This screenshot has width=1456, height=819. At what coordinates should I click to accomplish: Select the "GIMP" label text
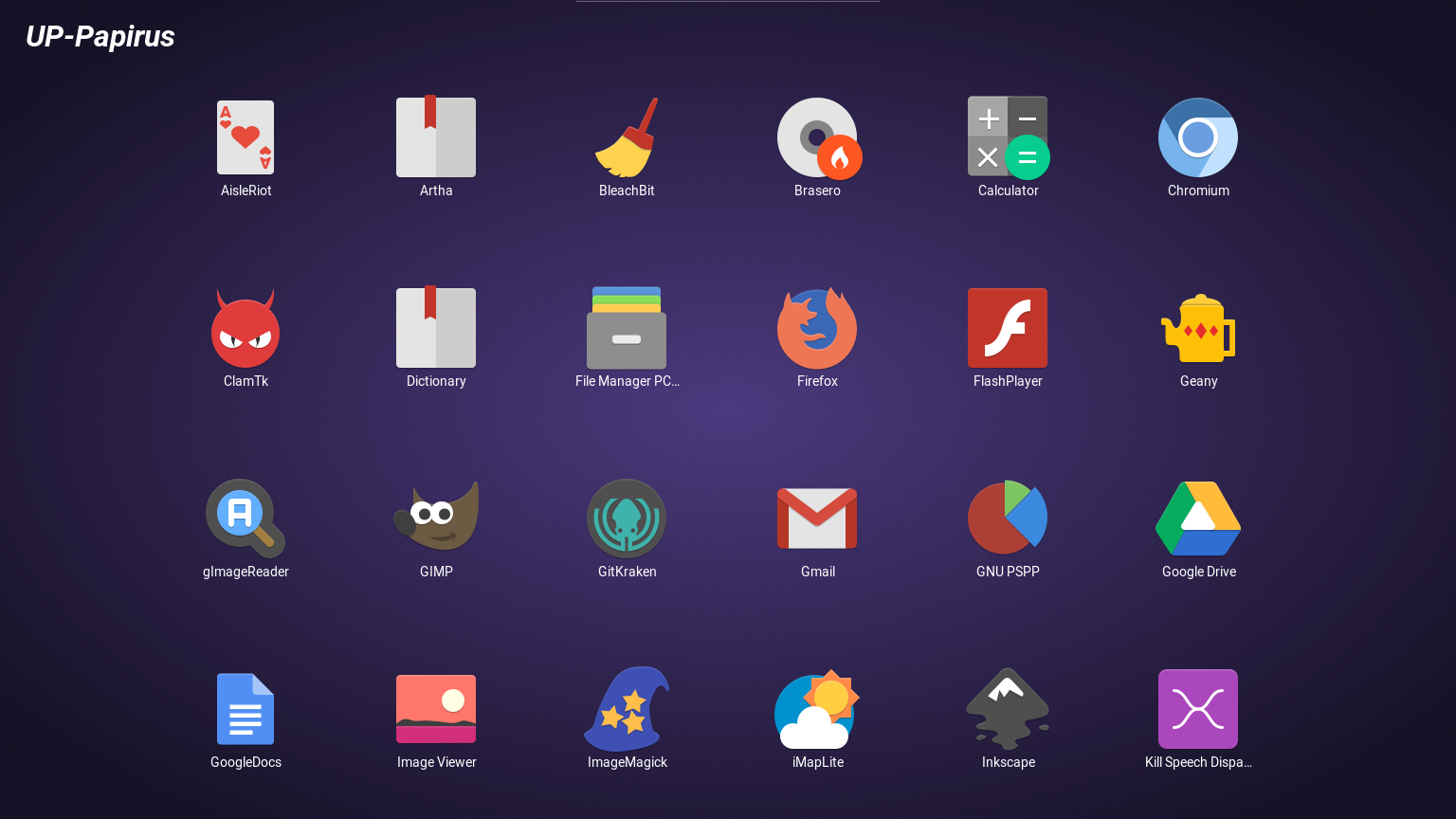click(436, 572)
